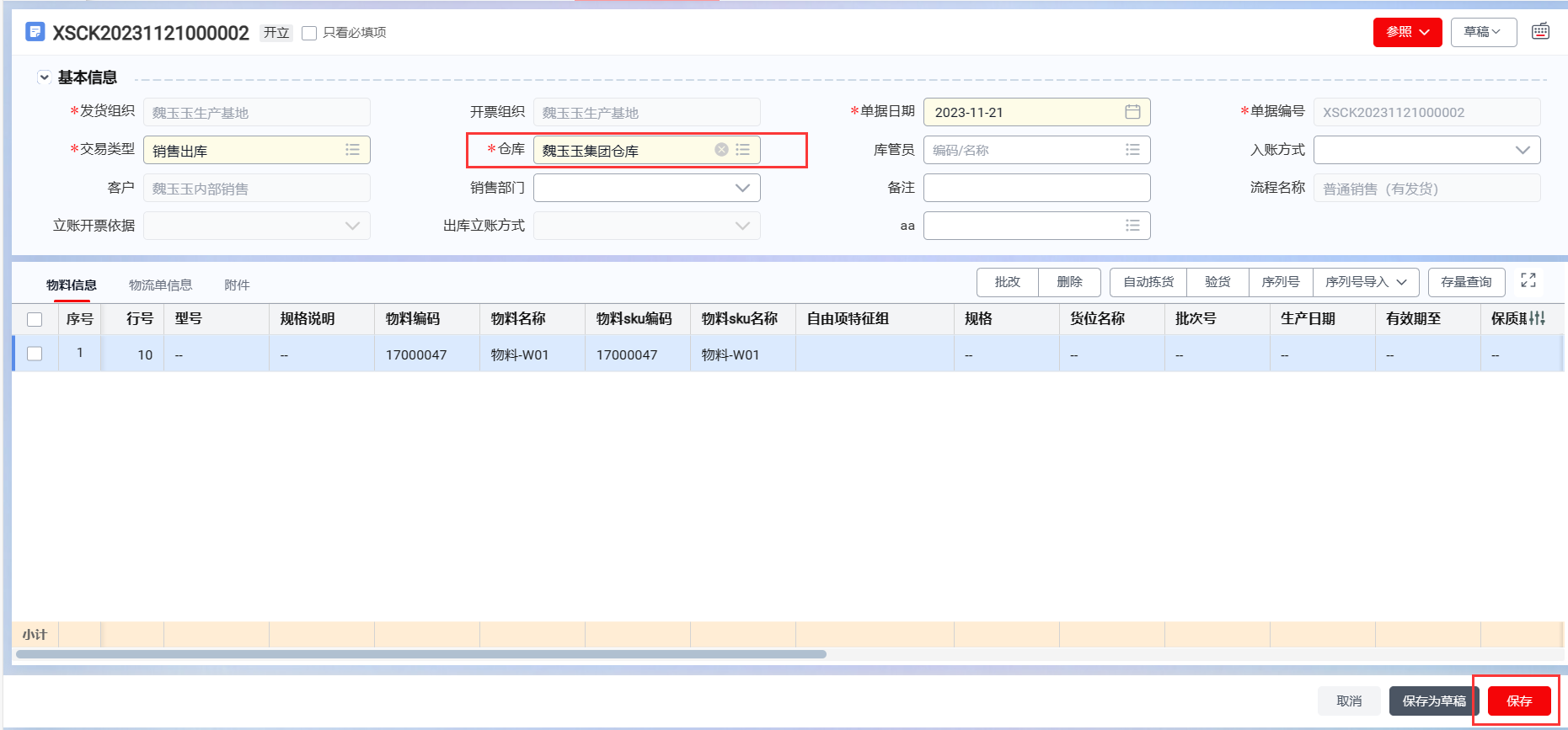The width and height of the screenshot is (1568, 730).
Task: Open the table column settings icon
Action: click(1538, 318)
